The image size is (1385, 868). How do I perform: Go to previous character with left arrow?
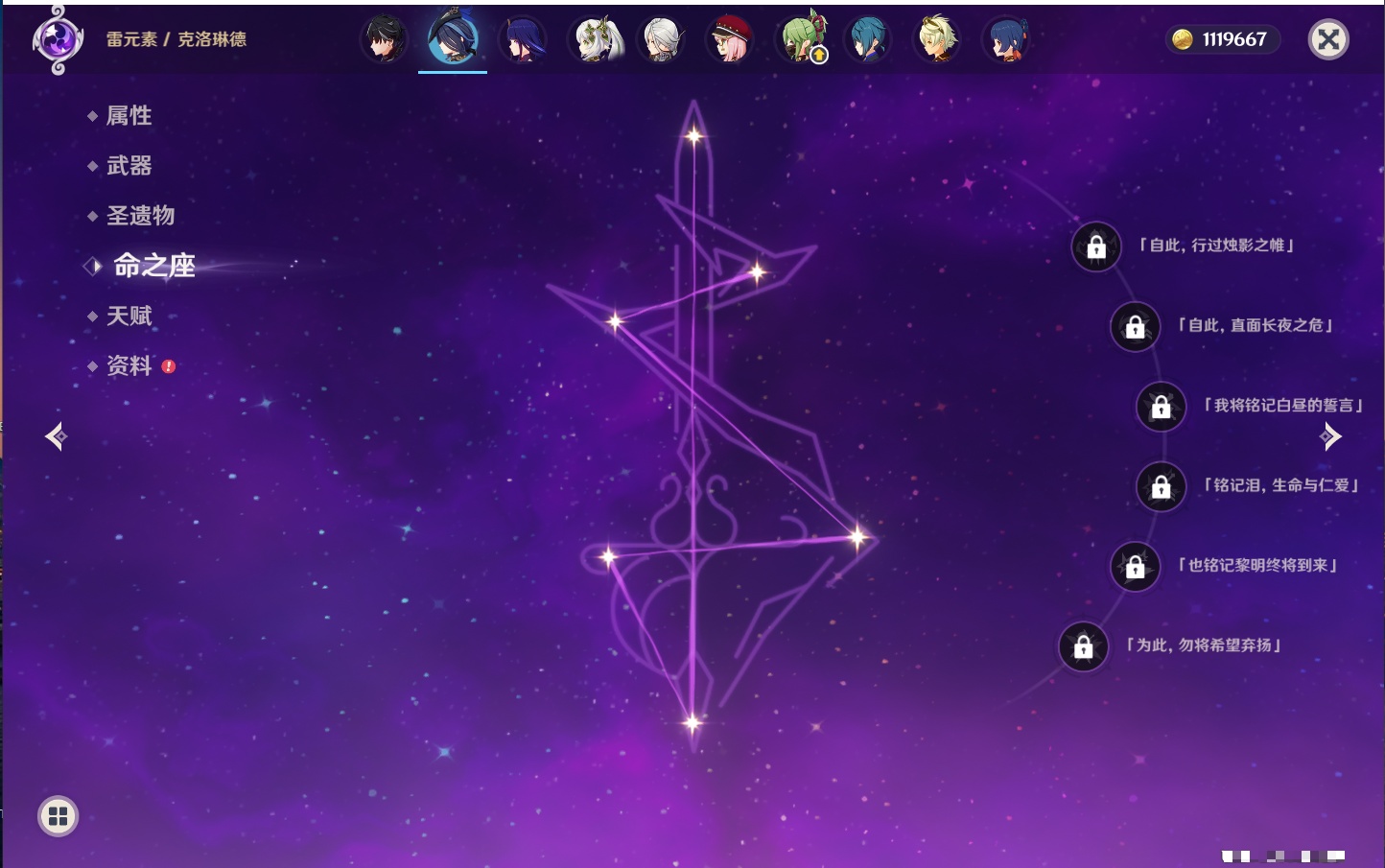point(56,436)
